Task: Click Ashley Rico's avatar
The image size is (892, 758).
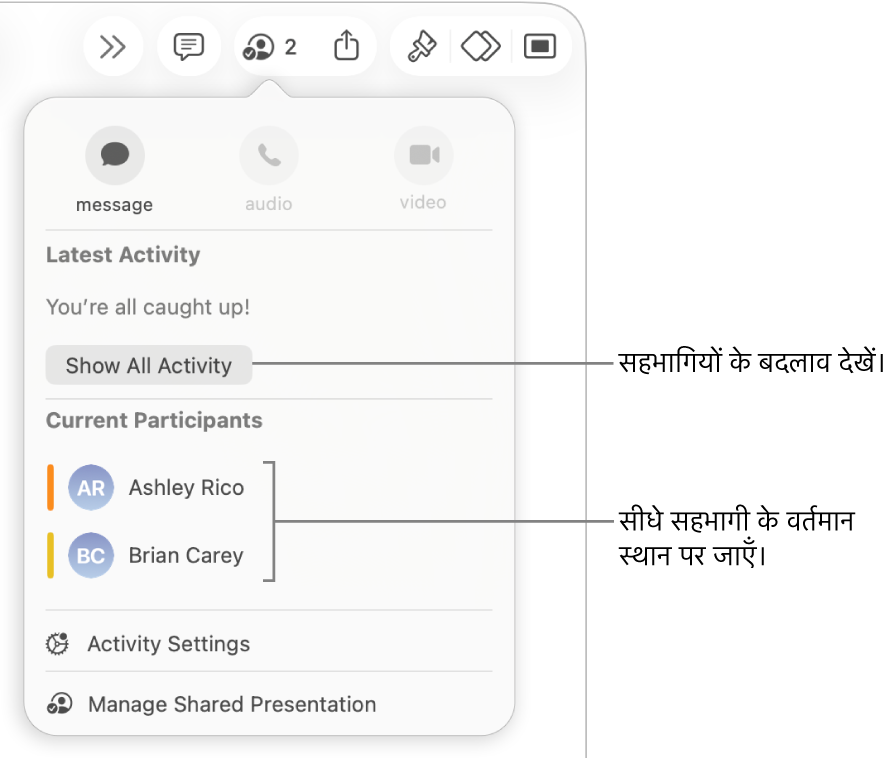Action: click(91, 487)
